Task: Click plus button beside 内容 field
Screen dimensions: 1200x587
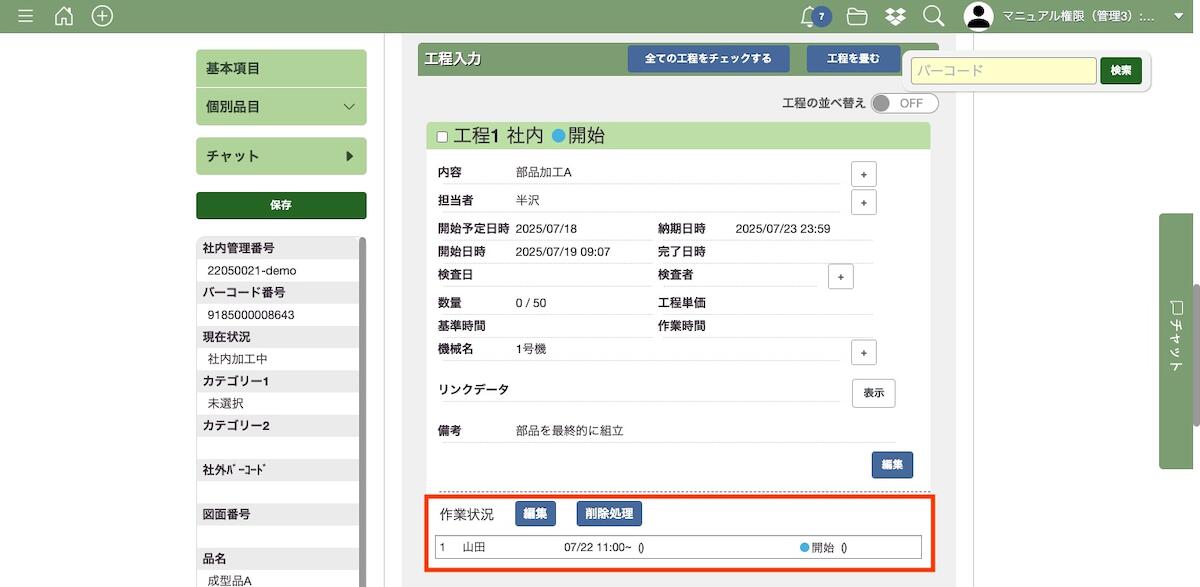Action: [863, 173]
